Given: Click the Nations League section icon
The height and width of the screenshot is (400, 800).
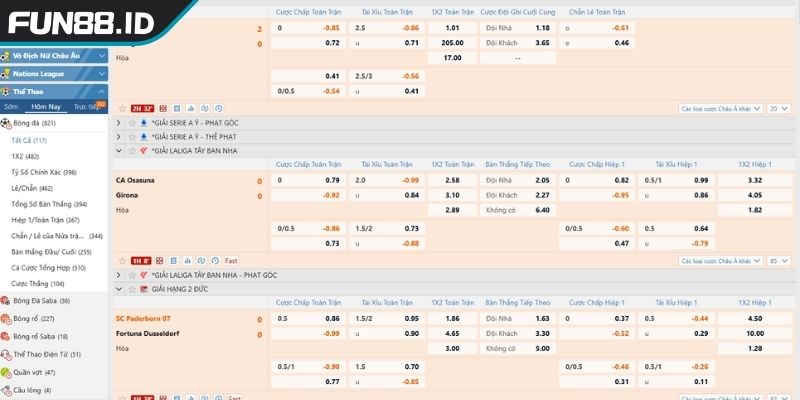Looking at the screenshot, I should tap(6, 73).
